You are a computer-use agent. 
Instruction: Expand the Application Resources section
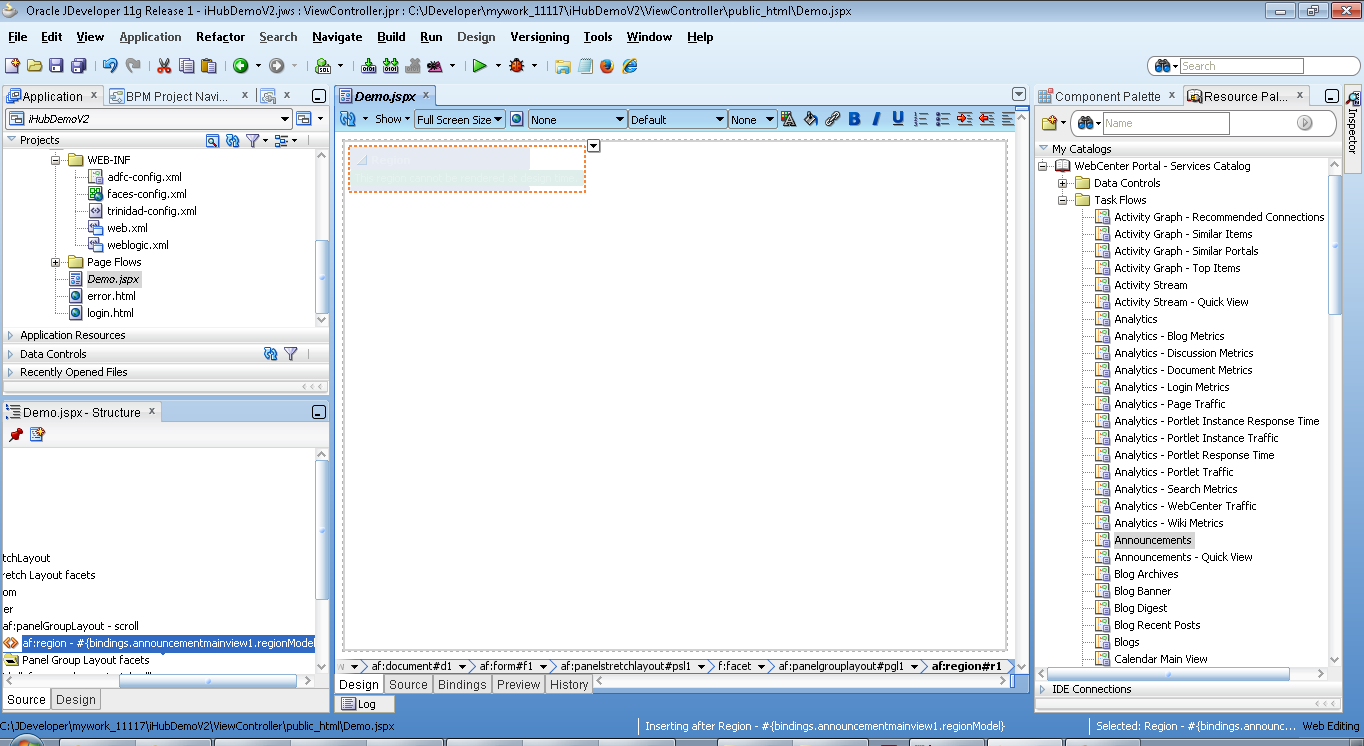11,336
